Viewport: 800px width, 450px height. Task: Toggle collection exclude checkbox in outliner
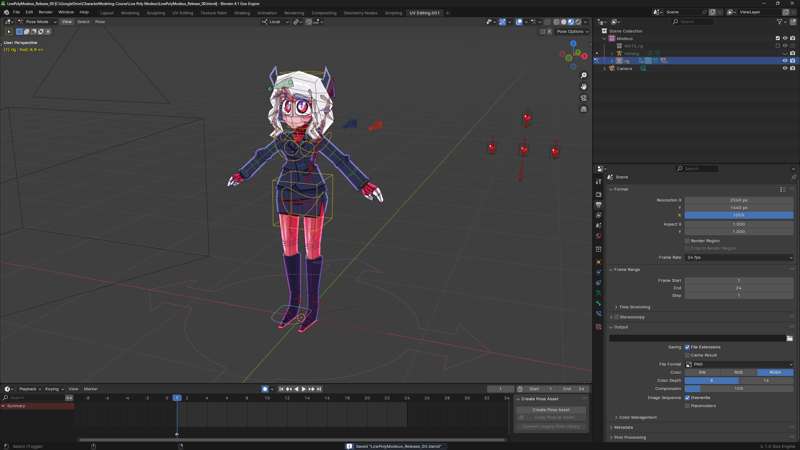(778, 38)
